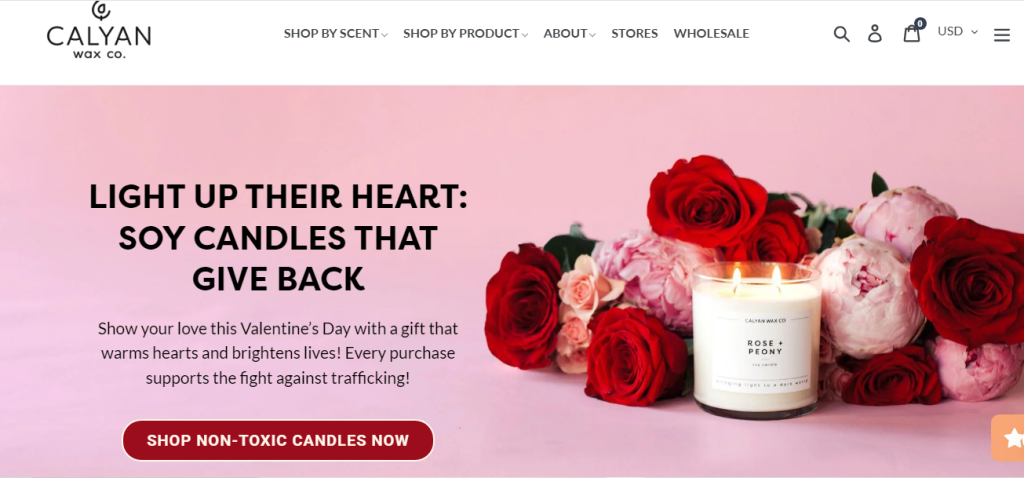Click the Calyan Wax Co. logo
The height and width of the screenshot is (478, 1024).
pos(99,30)
